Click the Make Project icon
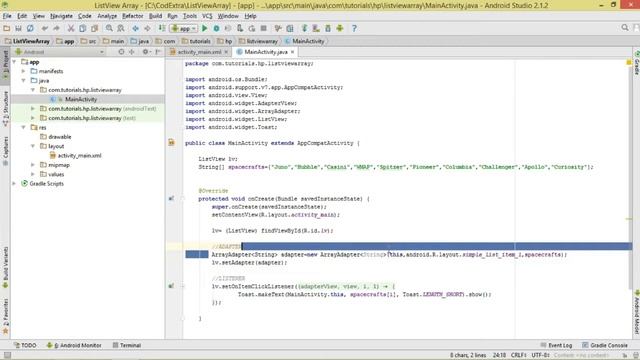The height and width of the screenshot is (360, 640). coord(162,28)
